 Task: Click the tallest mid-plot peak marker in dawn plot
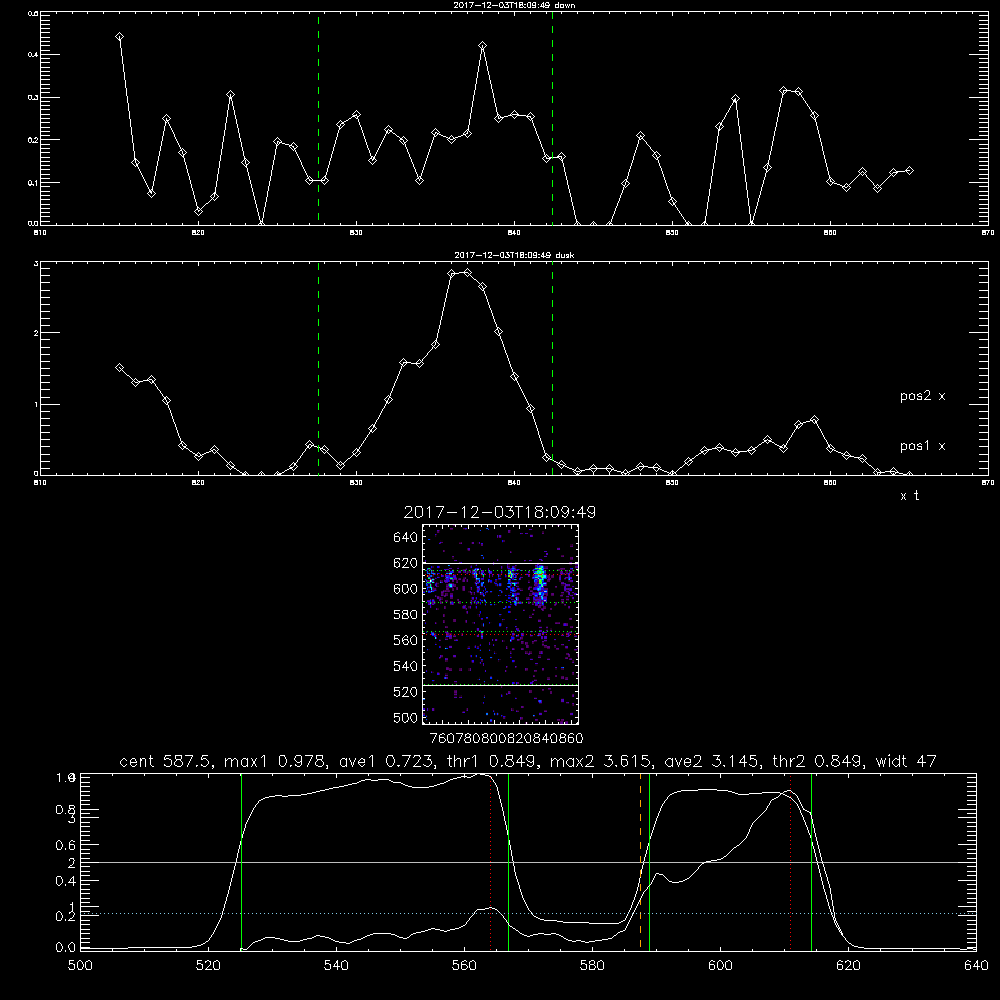pyautogui.click(x=483, y=45)
